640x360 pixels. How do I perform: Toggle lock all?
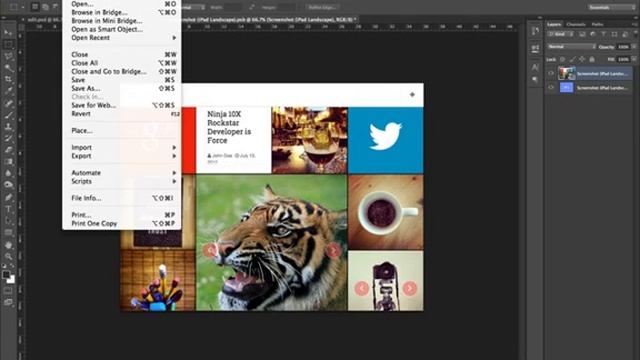point(592,59)
